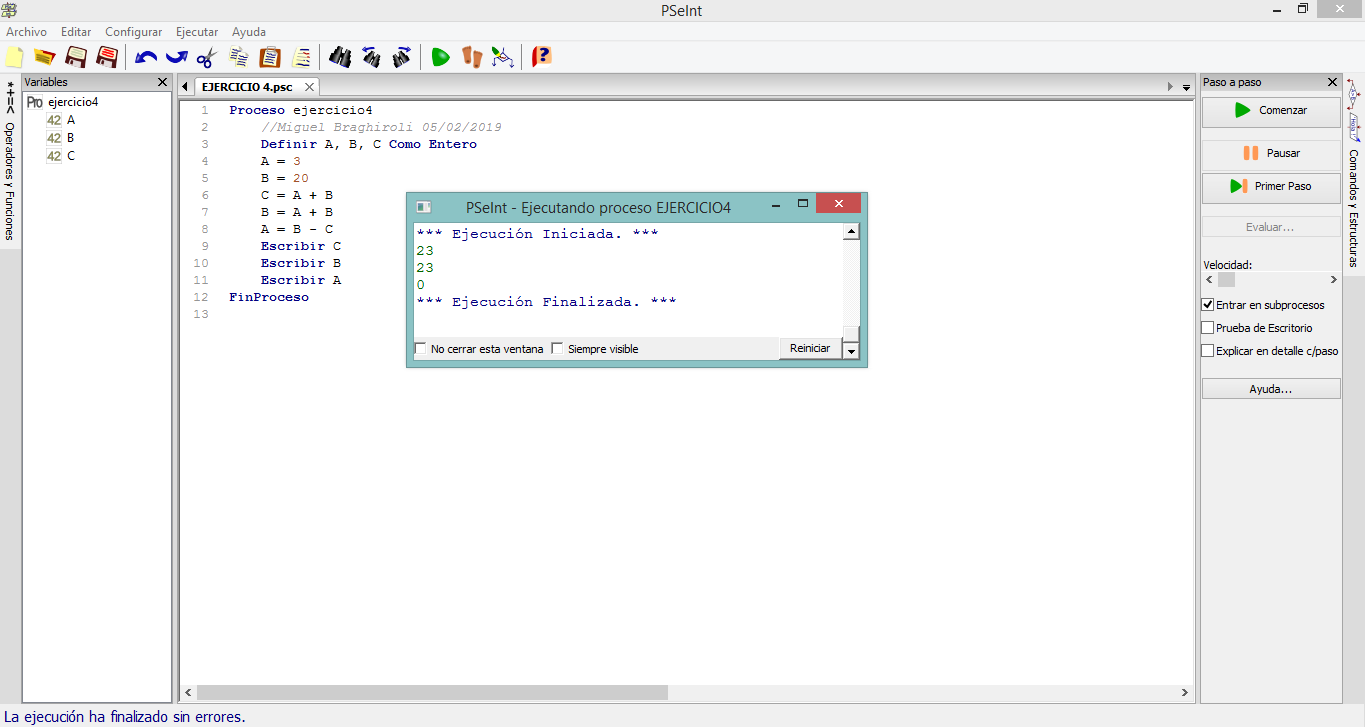Disable Entrar en subprocesos
1365x727 pixels.
coord(1206,306)
